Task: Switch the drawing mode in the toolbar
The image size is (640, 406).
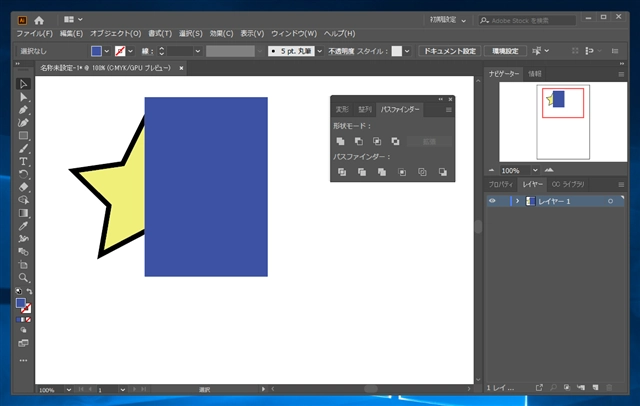Action: pyautogui.click(x=23, y=330)
